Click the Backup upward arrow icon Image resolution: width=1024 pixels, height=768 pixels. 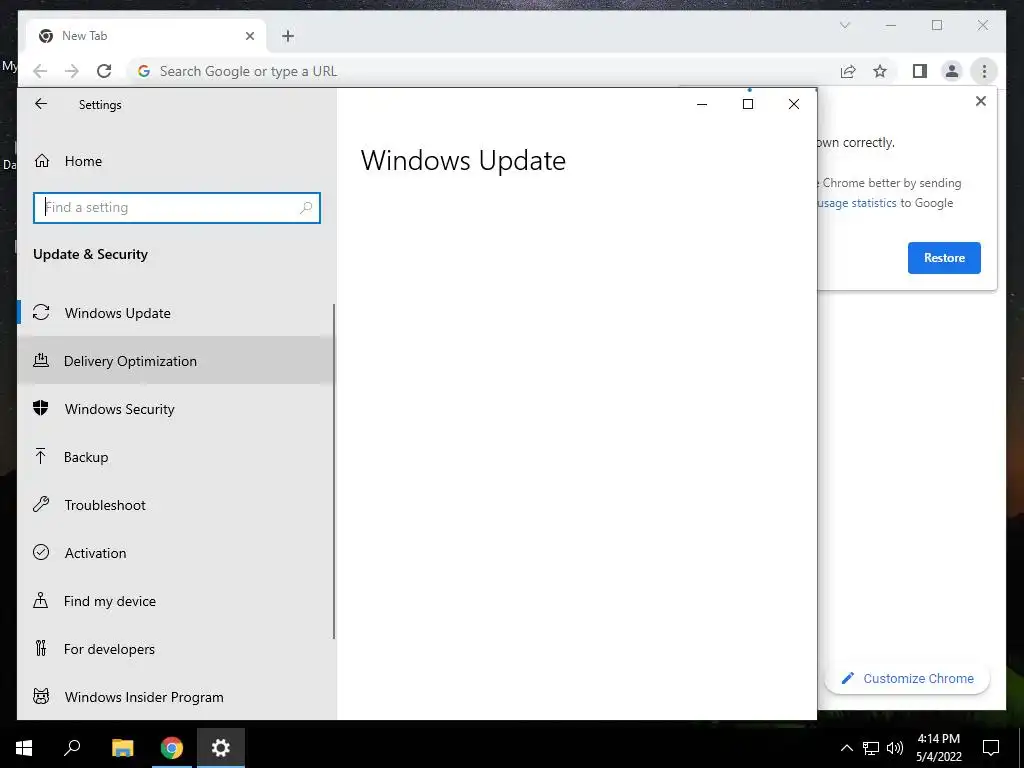point(40,456)
